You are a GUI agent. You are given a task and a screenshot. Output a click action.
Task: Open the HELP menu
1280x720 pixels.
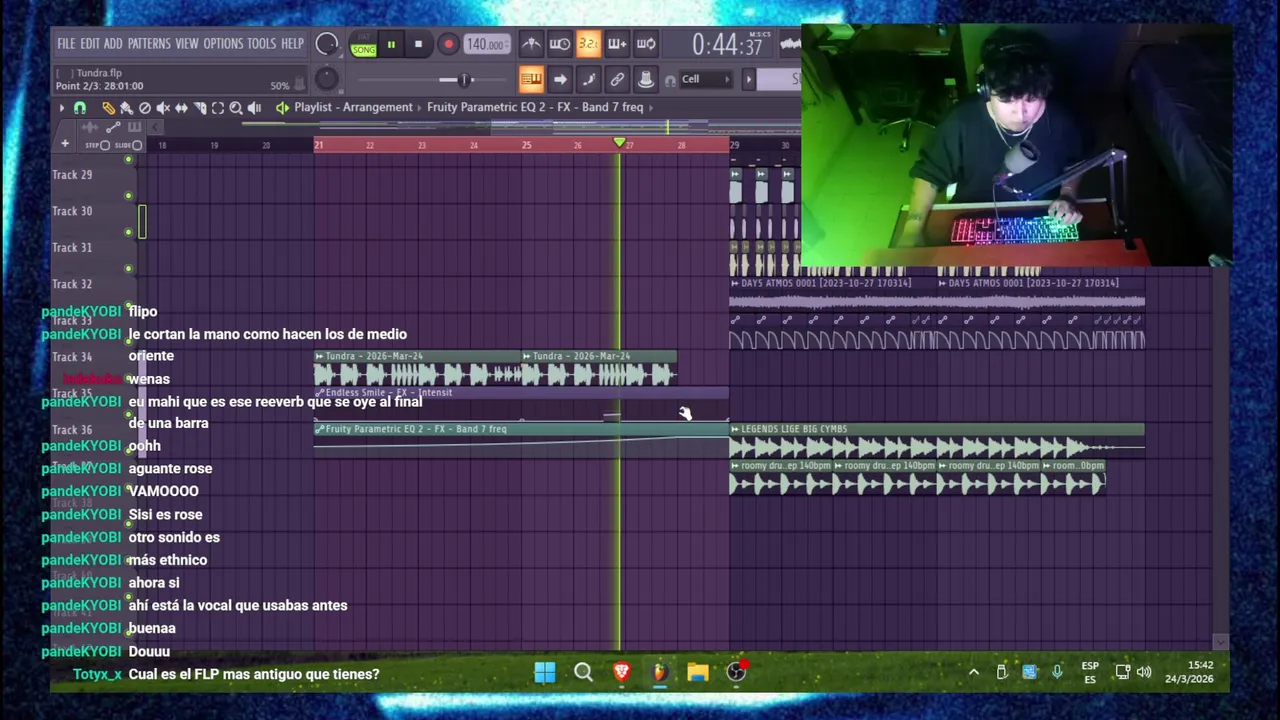(292, 44)
